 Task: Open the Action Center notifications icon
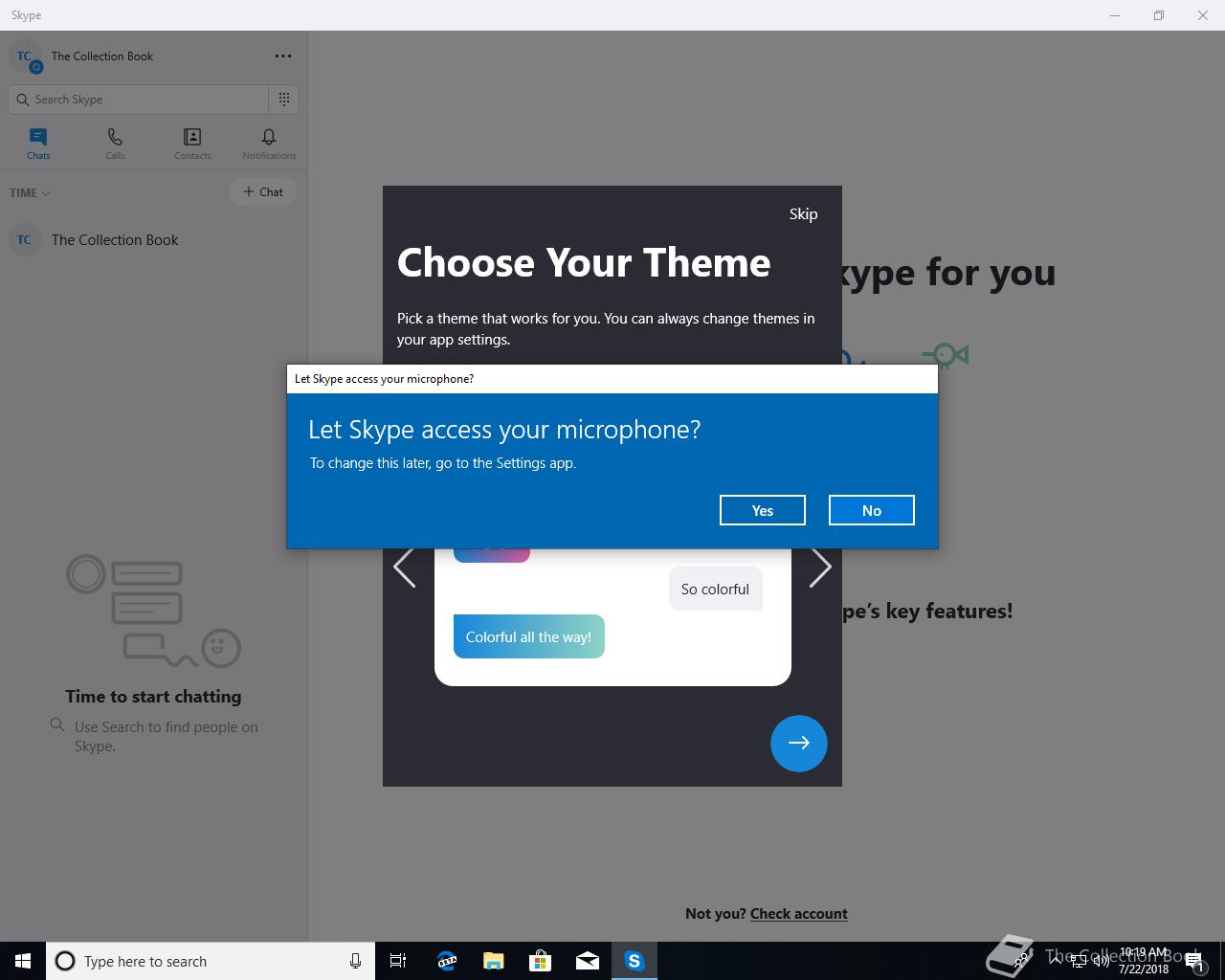(1195, 961)
